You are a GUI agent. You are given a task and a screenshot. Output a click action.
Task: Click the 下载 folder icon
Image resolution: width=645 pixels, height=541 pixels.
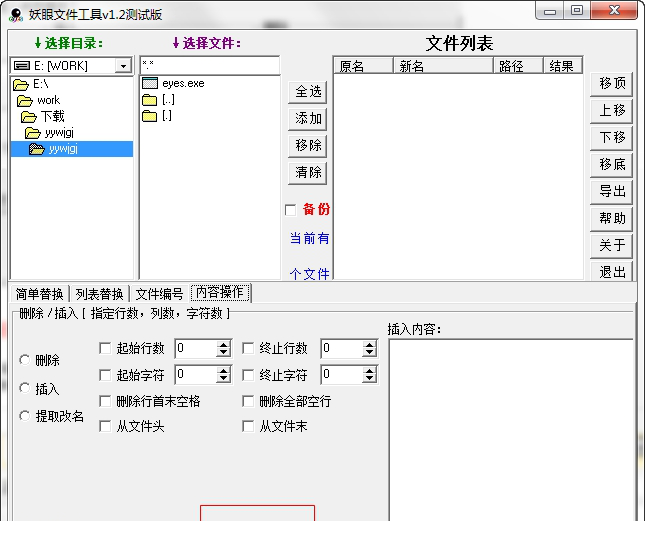pyautogui.click(x=29, y=117)
